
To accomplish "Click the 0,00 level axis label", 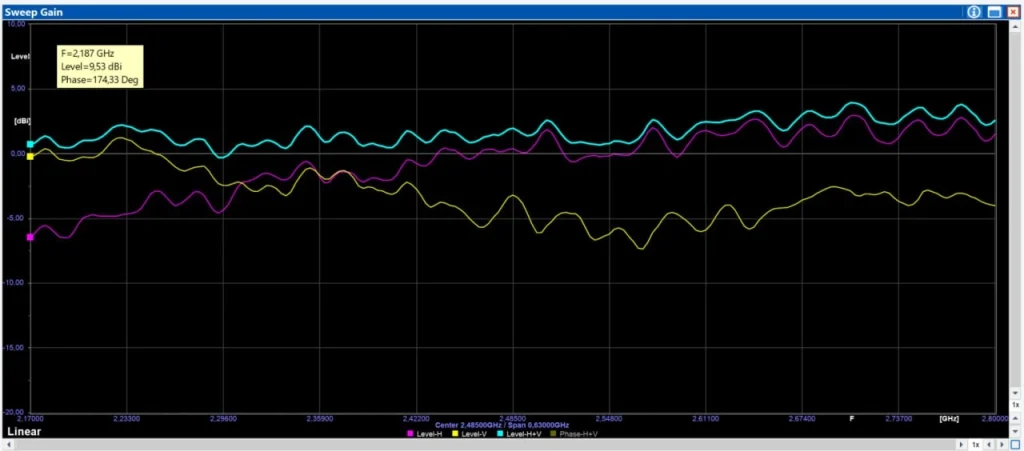I will [x=16, y=153].
